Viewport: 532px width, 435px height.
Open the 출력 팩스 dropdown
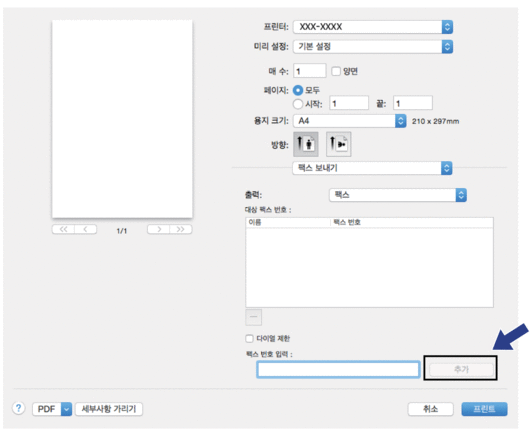(398, 195)
